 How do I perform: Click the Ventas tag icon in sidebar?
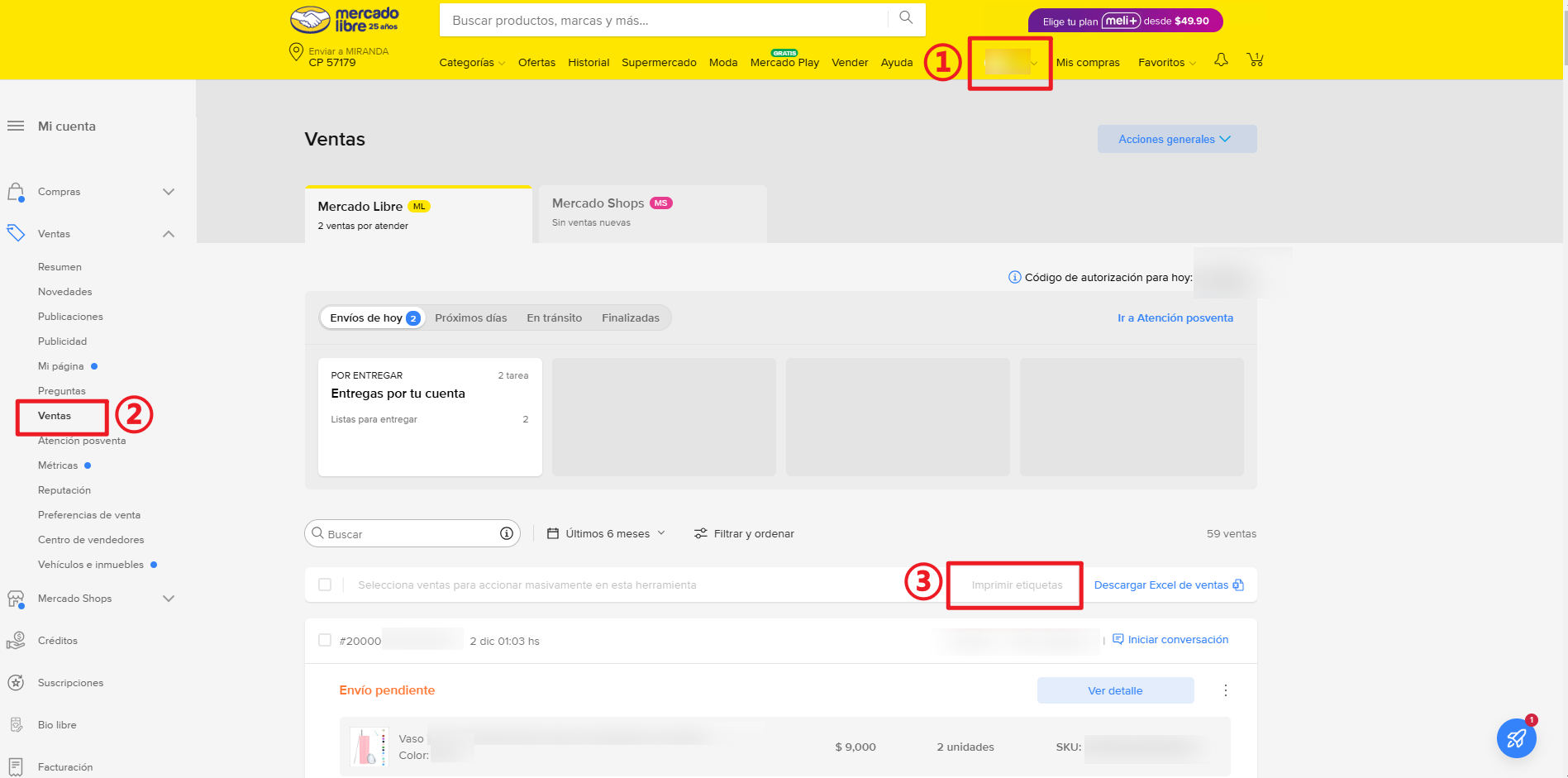click(16, 233)
